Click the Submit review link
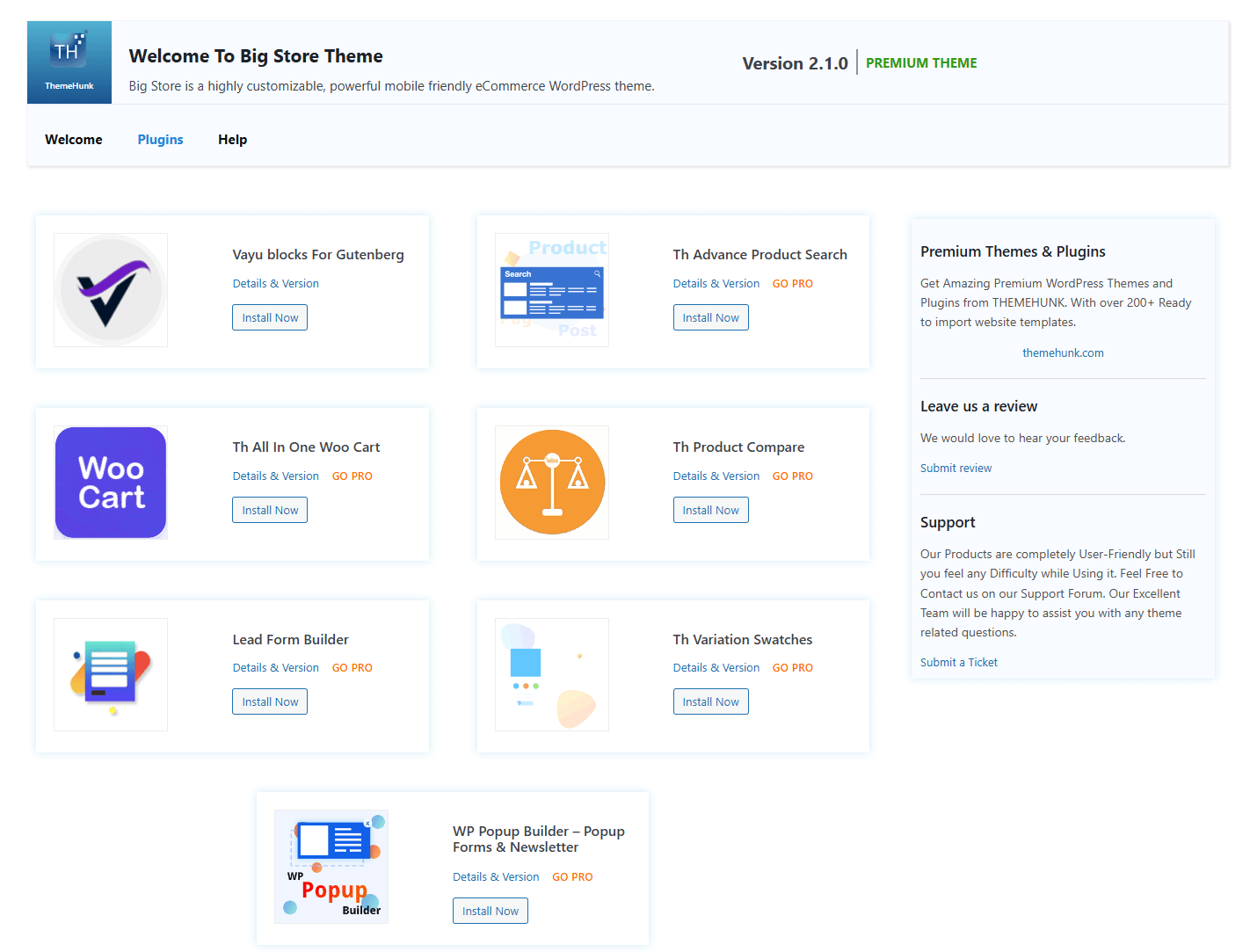 click(956, 469)
